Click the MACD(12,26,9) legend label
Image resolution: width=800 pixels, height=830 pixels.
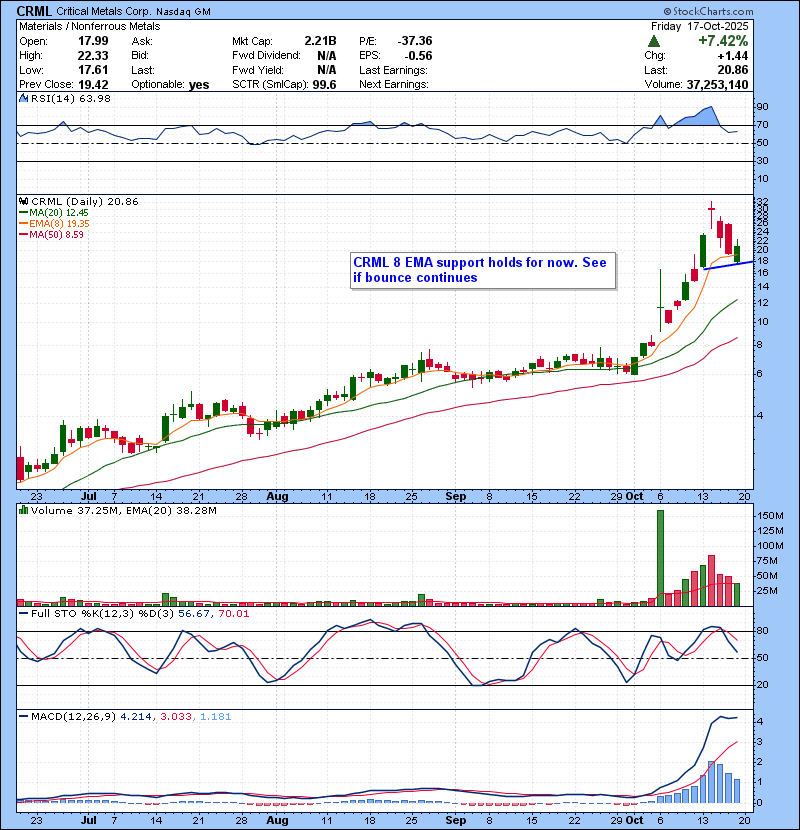(x=73, y=717)
